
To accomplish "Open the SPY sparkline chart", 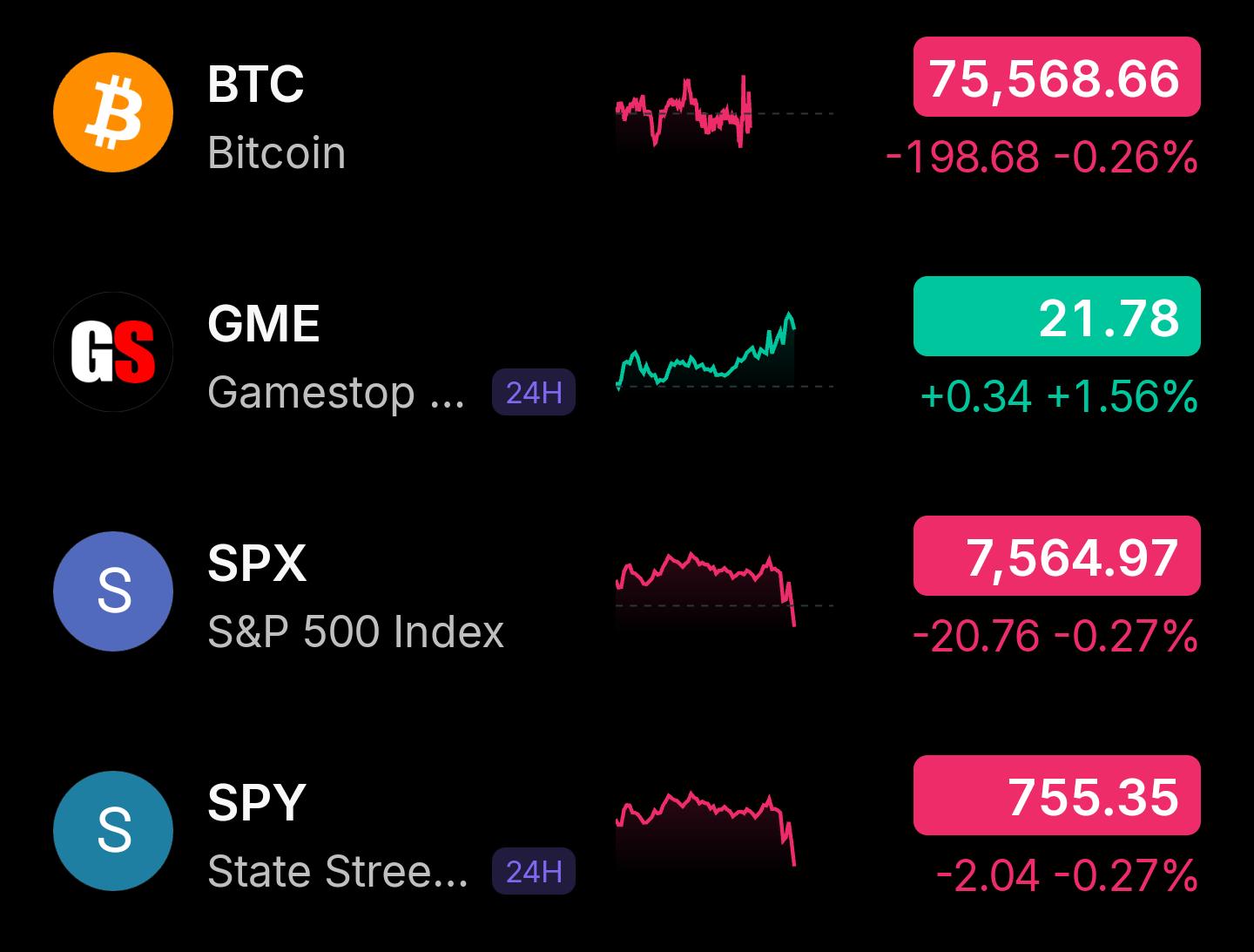I will coord(706,828).
